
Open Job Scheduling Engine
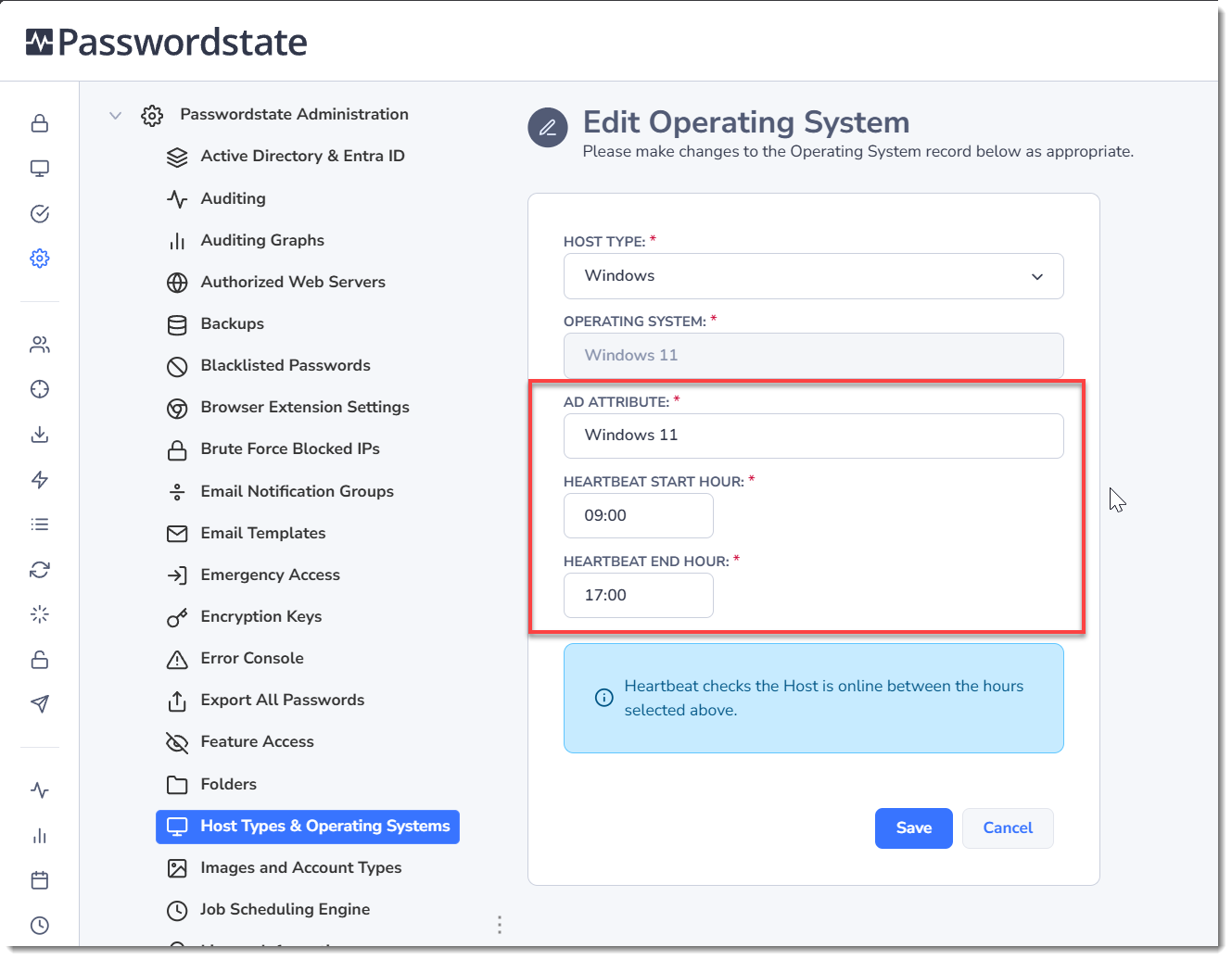click(285, 909)
